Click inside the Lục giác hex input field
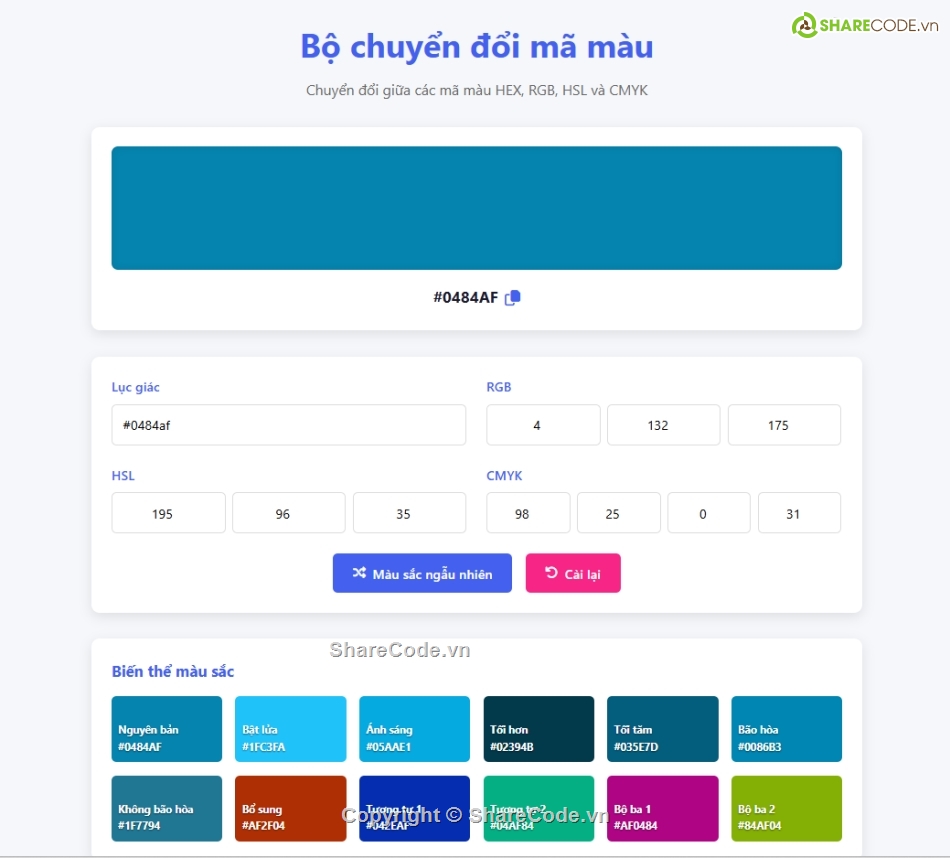This screenshot has height=858, width=950. 288,424
